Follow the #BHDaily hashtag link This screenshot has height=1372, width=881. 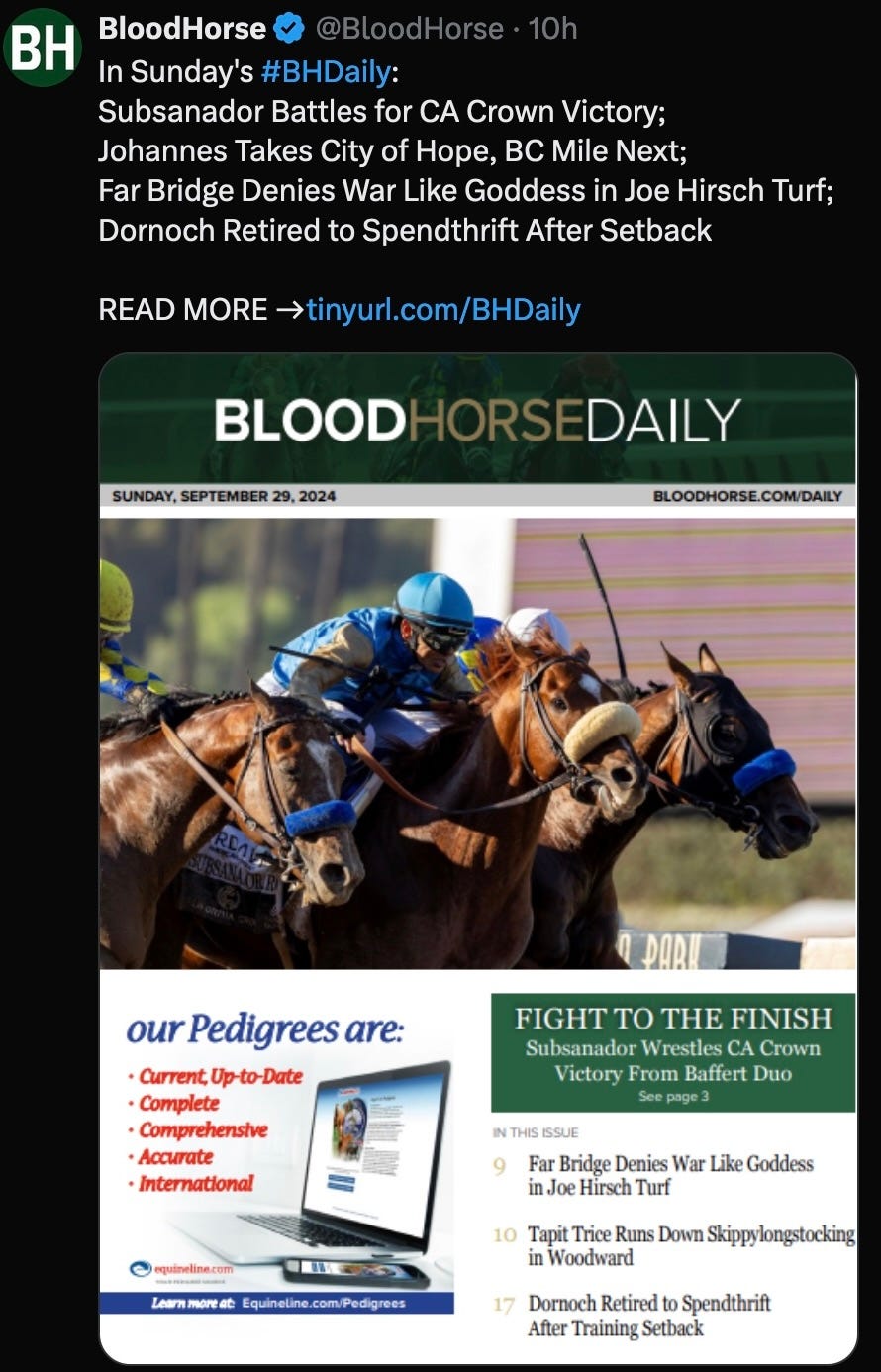326,71
